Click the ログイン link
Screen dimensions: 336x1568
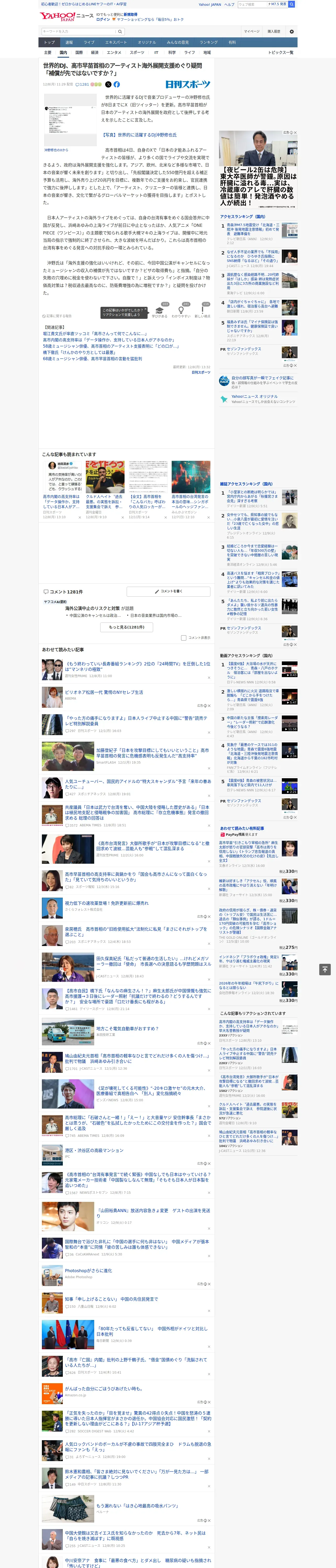(103, 20)
